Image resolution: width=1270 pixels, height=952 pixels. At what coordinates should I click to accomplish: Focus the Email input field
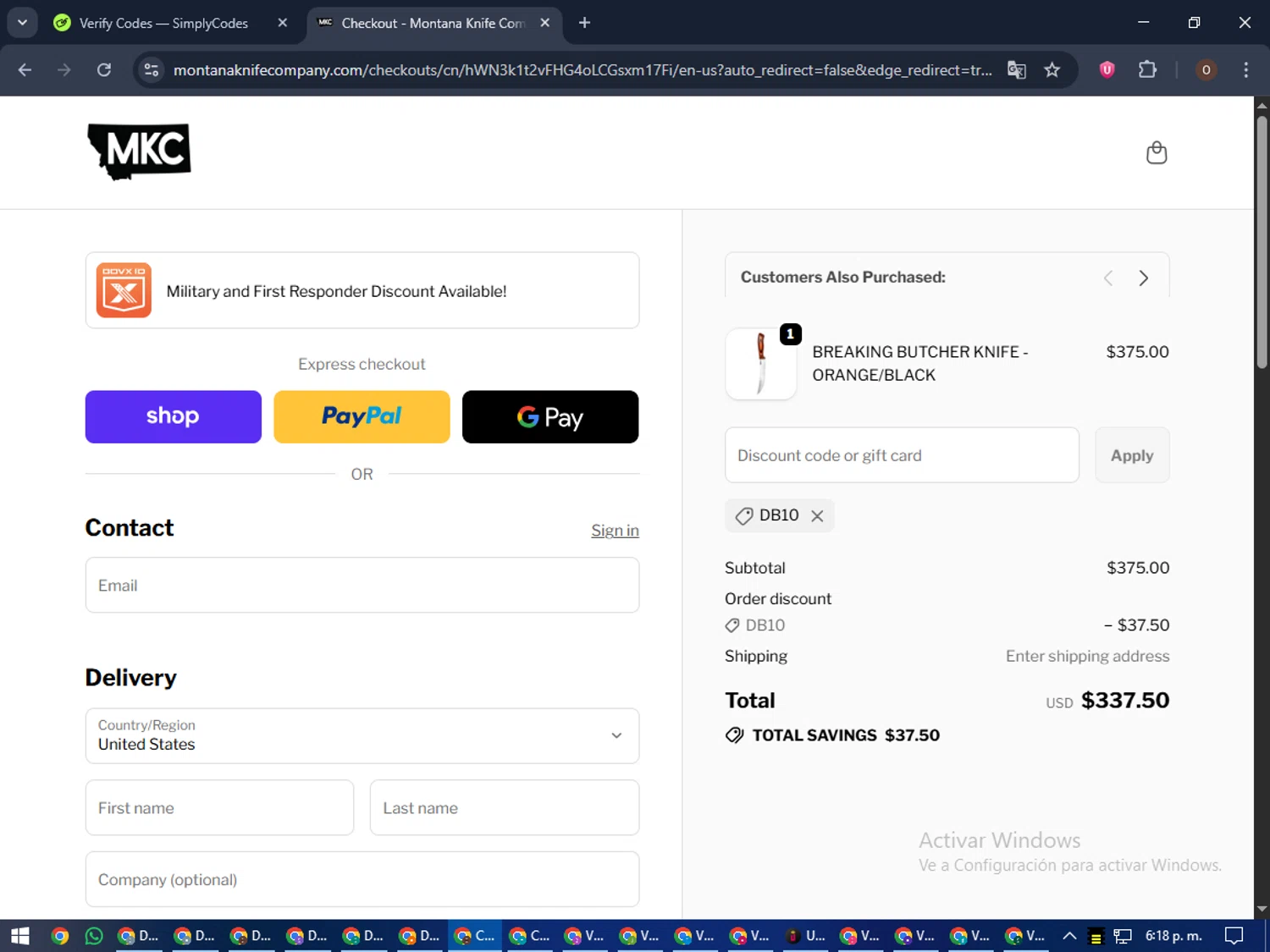pos(362,585)
